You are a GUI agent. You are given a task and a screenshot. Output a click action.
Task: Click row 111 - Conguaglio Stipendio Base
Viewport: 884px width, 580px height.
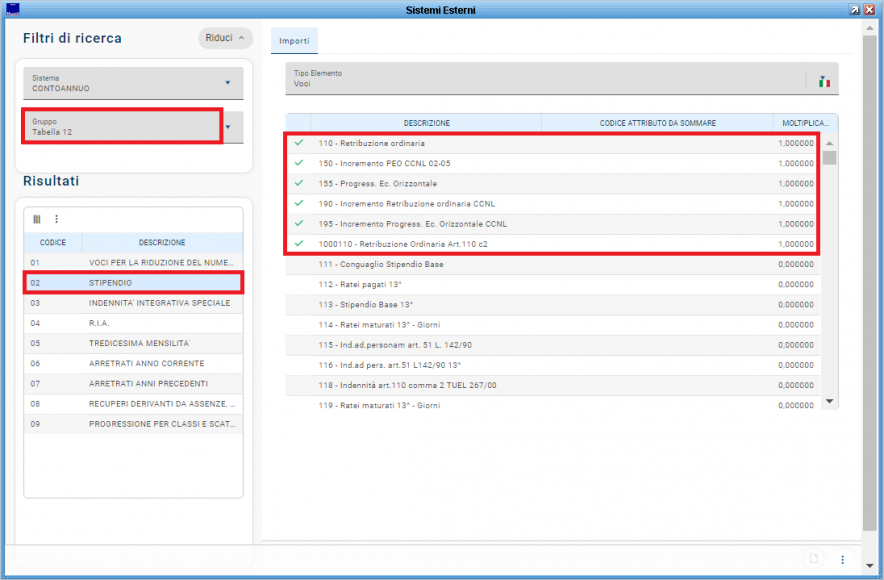[552, 264]
